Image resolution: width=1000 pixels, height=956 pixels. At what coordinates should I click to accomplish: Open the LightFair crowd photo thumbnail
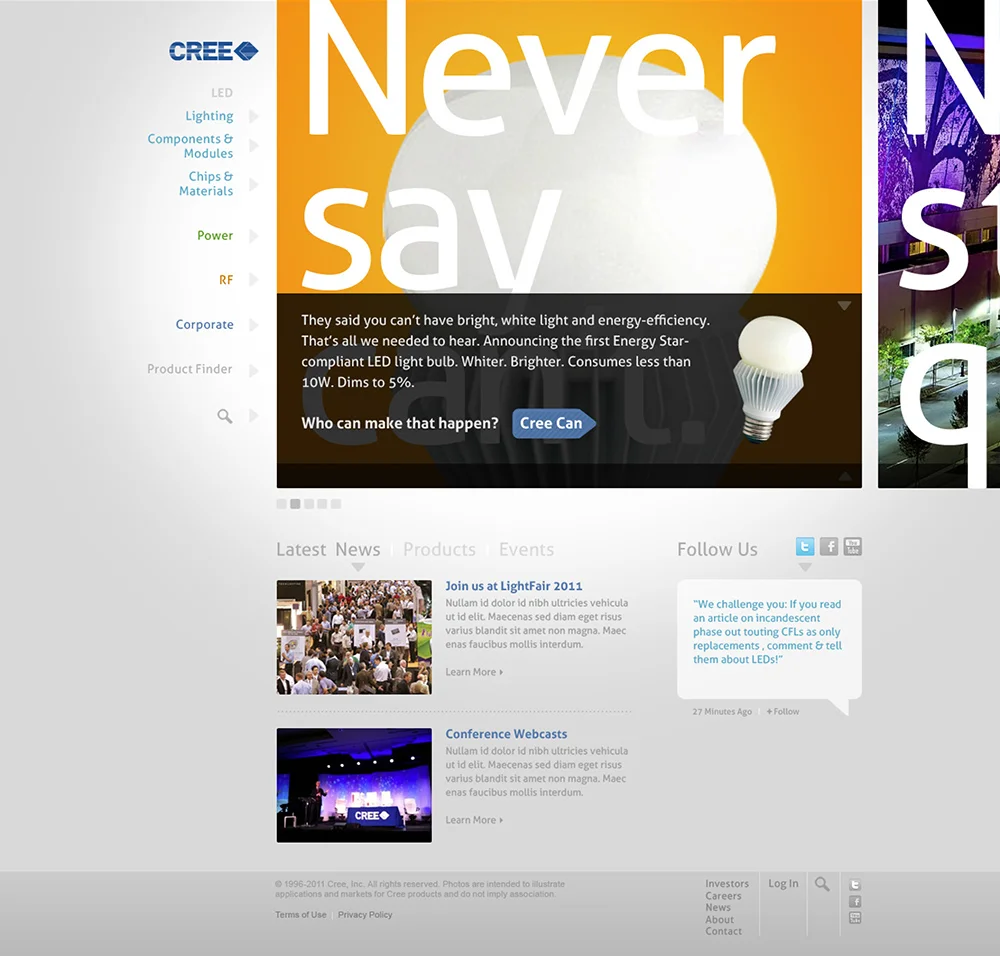[354, 637]
